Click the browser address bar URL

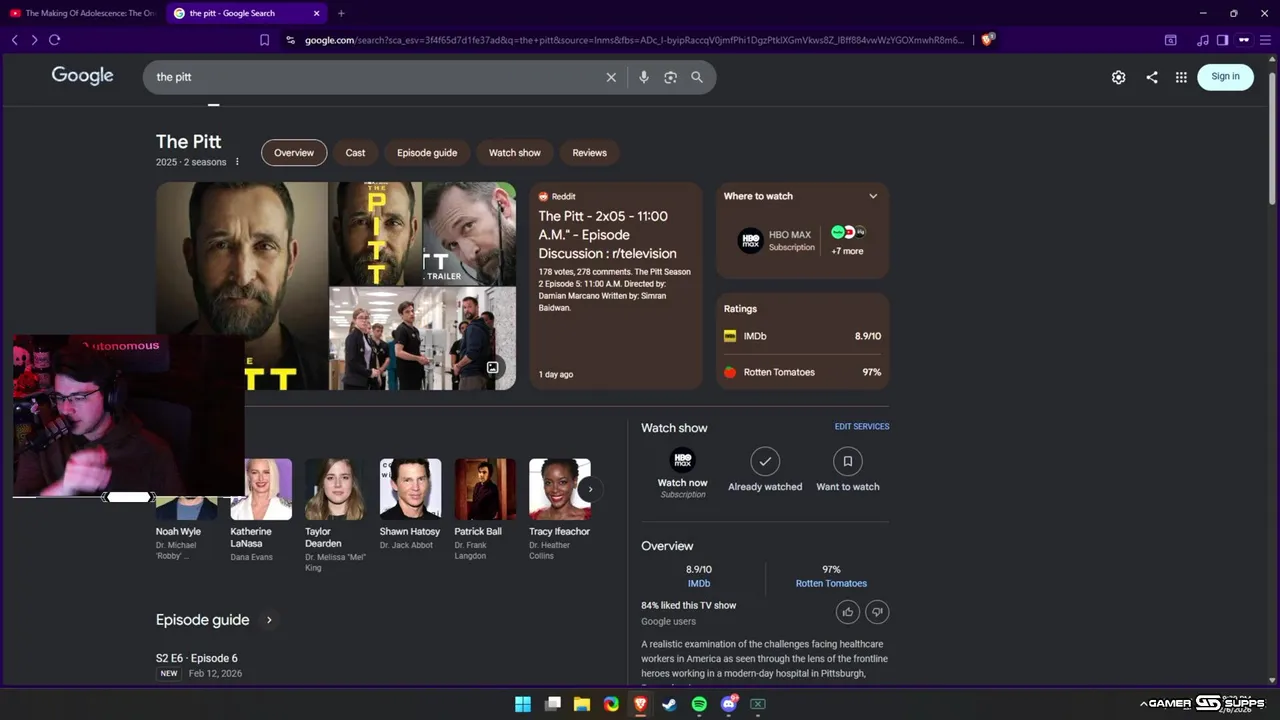click(x=634, y=40)
